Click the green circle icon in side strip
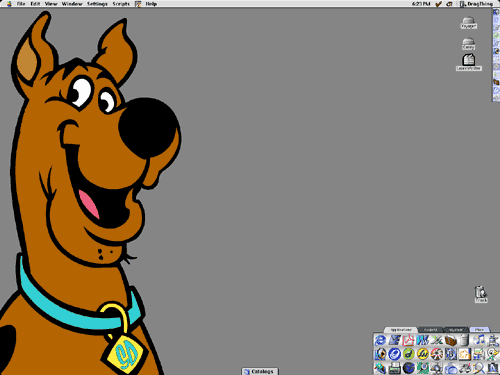This screenshot has width=500, height=375. [496, 36]
